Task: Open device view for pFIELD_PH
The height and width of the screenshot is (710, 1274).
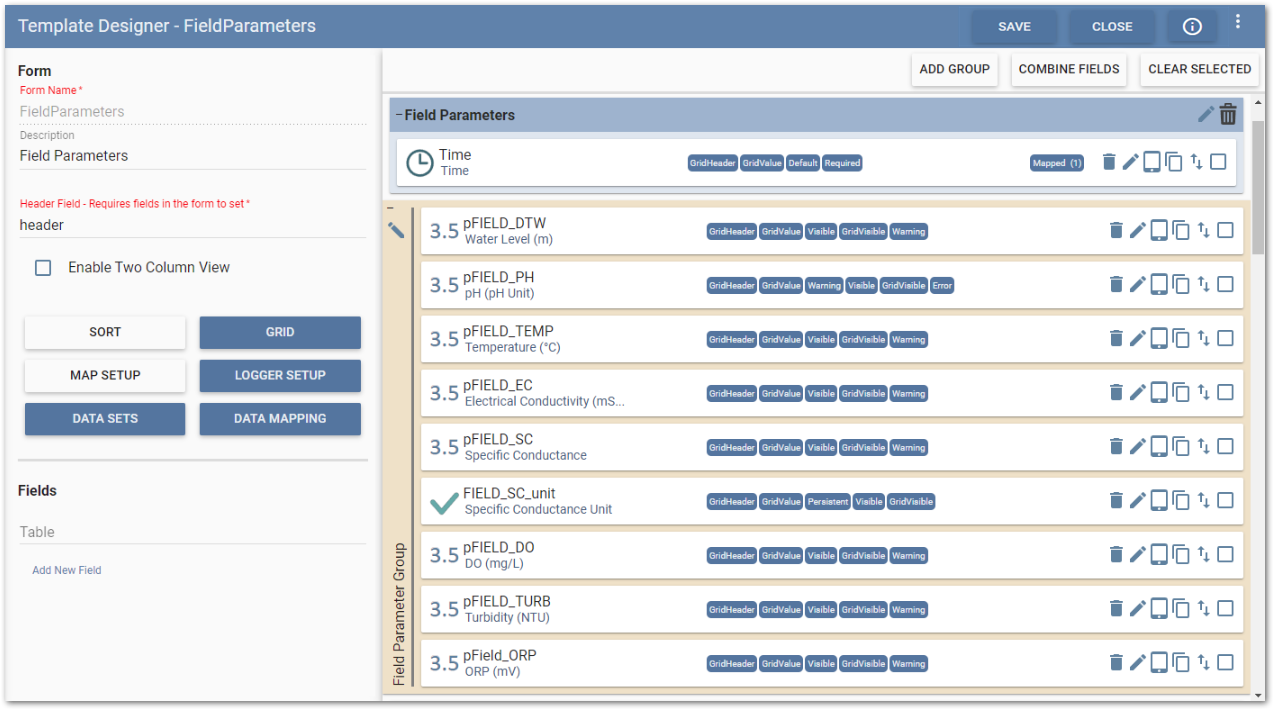Action: tap(1159, 284)
